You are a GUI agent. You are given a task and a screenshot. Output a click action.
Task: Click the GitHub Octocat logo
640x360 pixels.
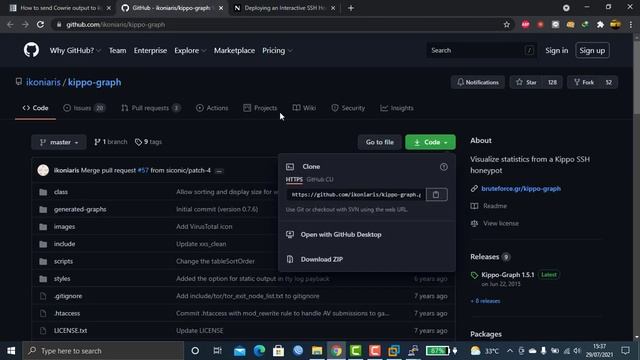click(31, 50)
